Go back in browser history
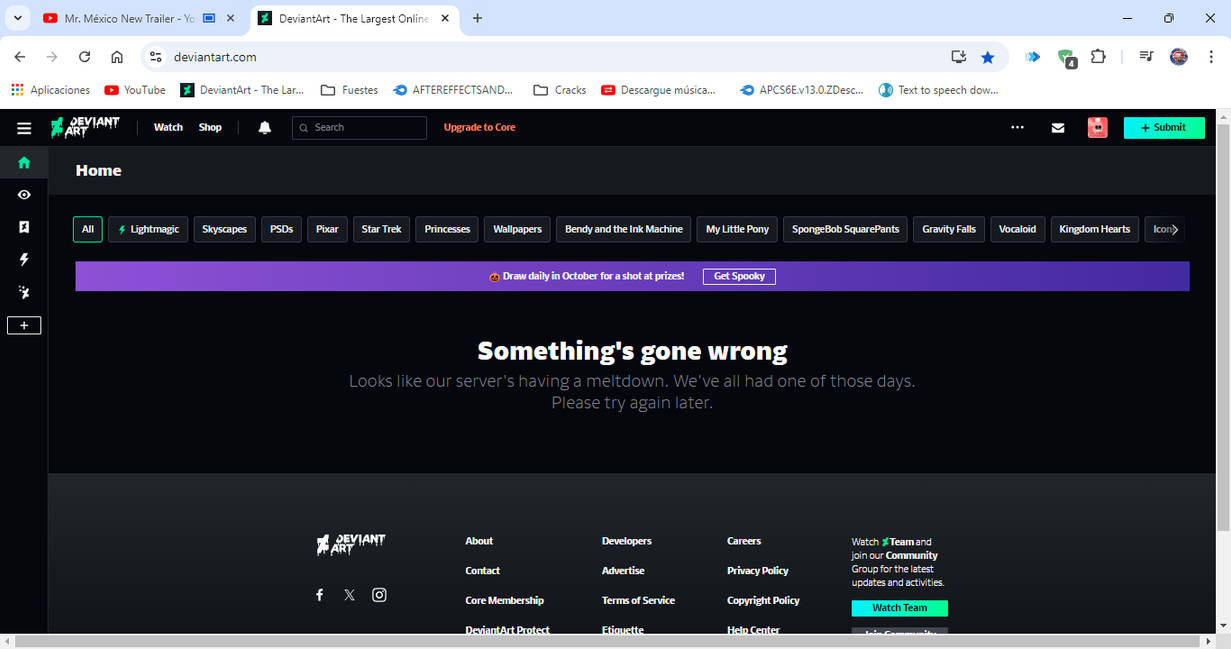Image resolution: width=1231 pixels, height=649 pixels. coord(20,57)
